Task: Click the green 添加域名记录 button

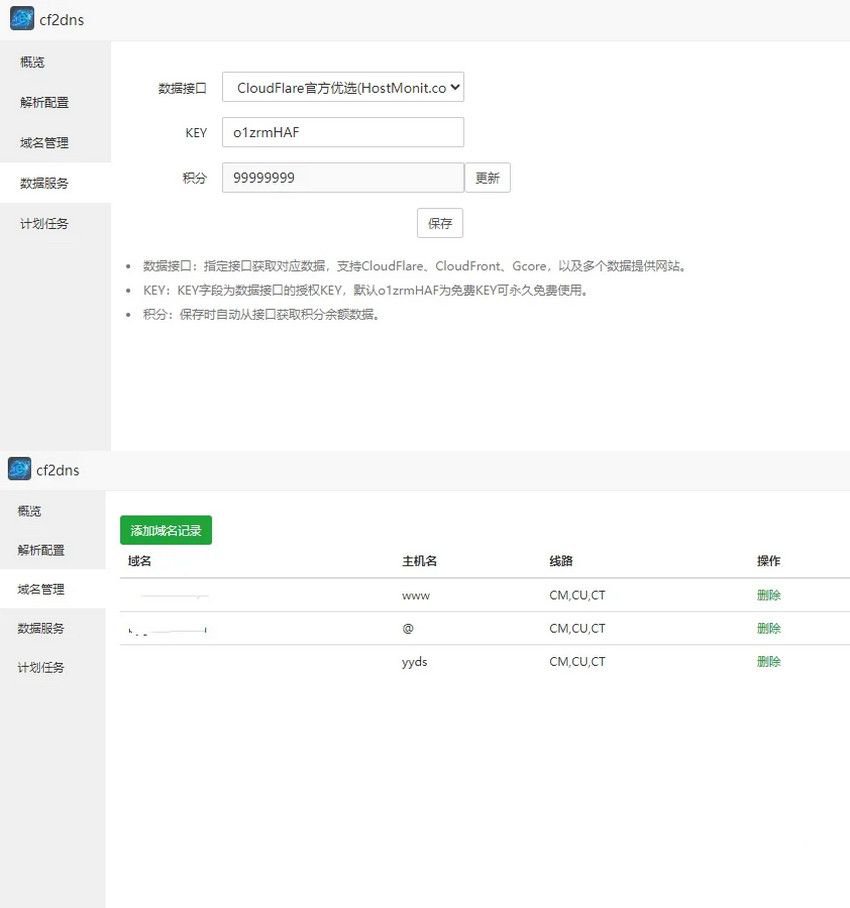Action: pos(166,530)
